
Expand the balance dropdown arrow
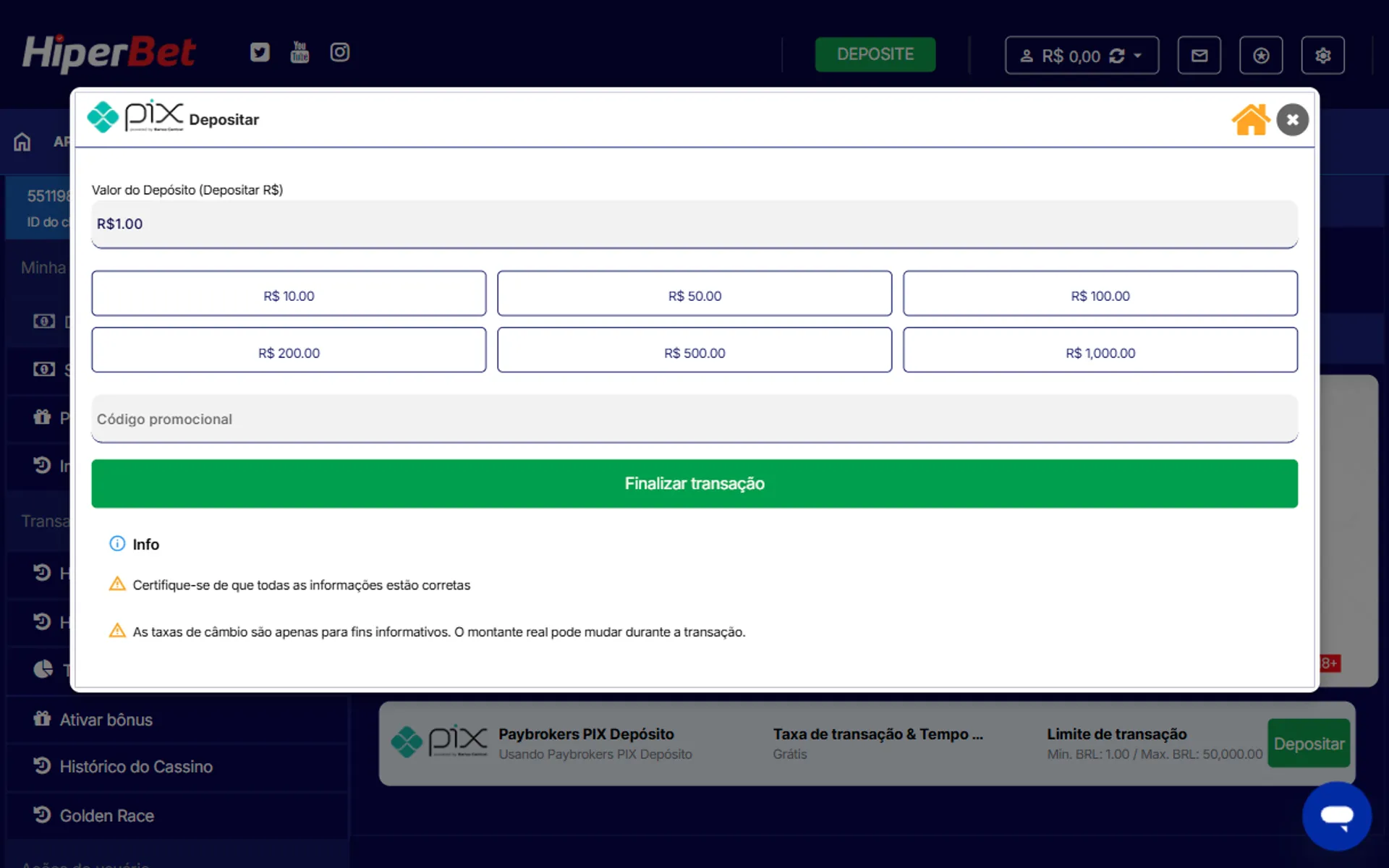[x=1138, y=55]
